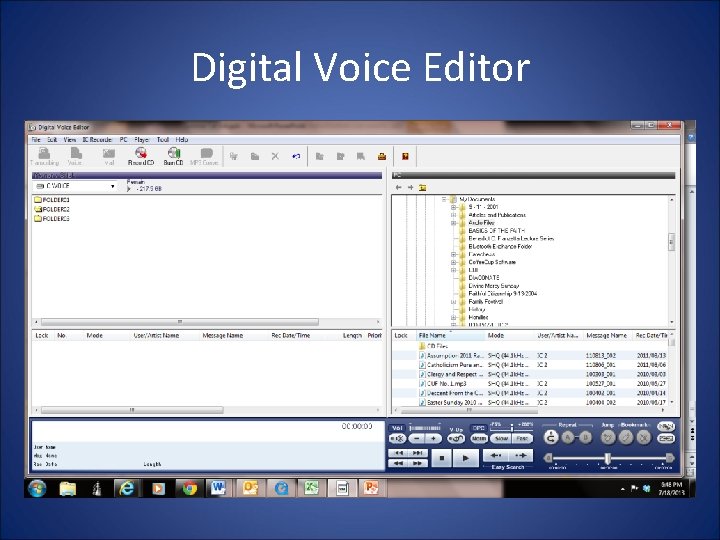Click the Record CD toolbar icon
This screenshot has width=720, height=540.
[x=141, y=156]
